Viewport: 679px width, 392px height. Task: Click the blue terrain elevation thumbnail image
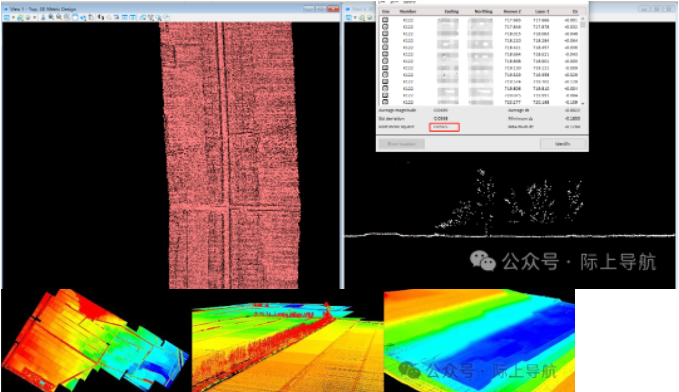click(479, 341)
